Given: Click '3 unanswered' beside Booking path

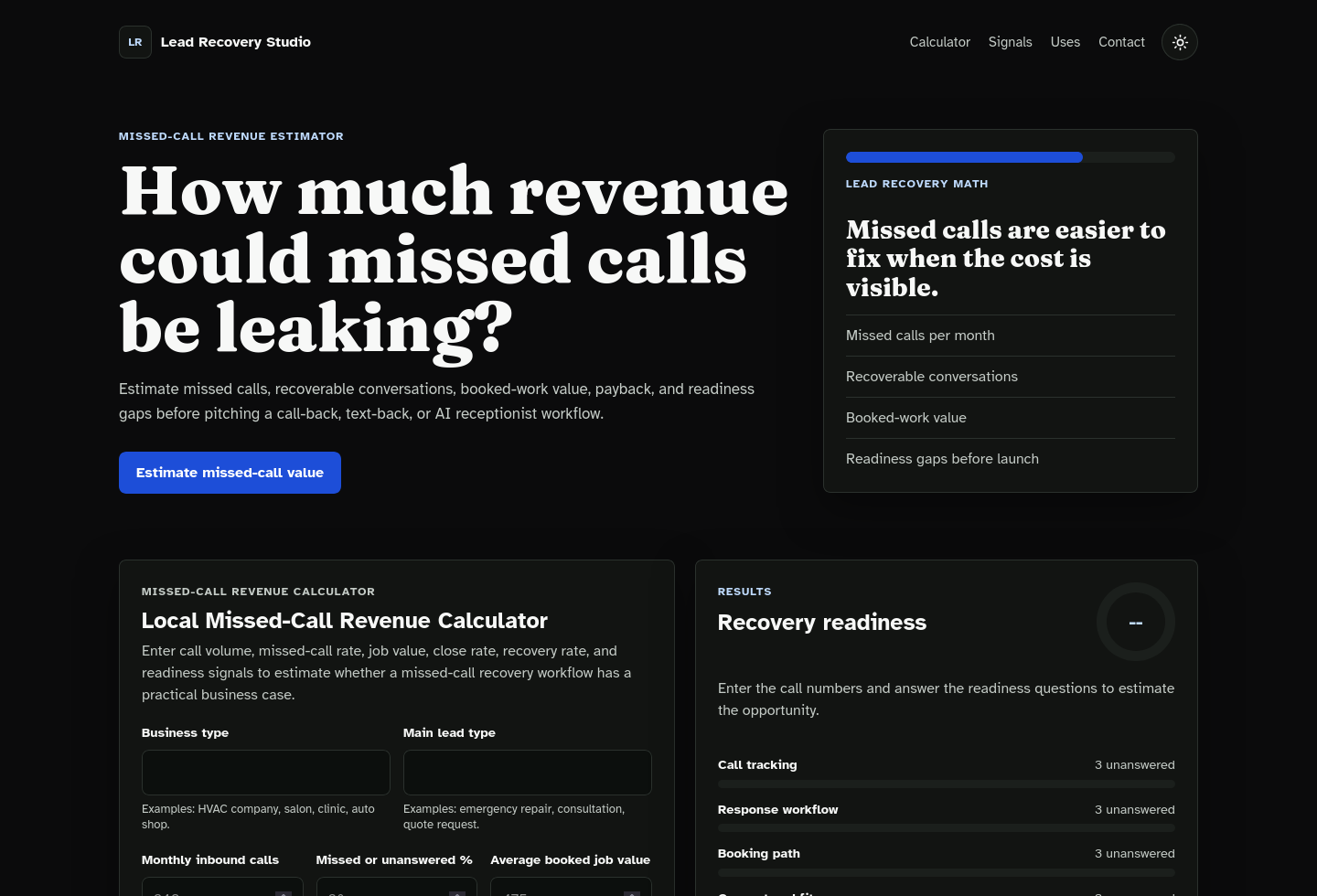Looking at the screenshot, I should tap(1135, 853).
